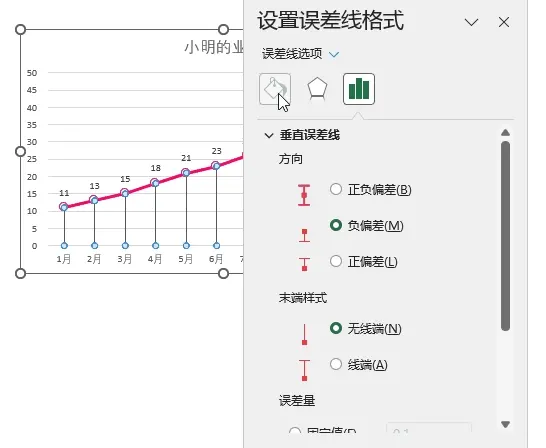Click the data label 11 above 1月
Viewport: 546px width, 448px height.
click(64, 193)
